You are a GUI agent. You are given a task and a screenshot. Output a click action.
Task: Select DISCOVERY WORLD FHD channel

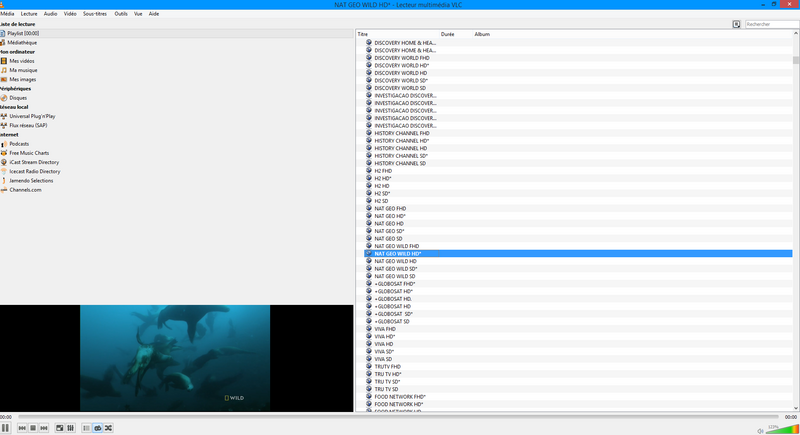(402, 58)
